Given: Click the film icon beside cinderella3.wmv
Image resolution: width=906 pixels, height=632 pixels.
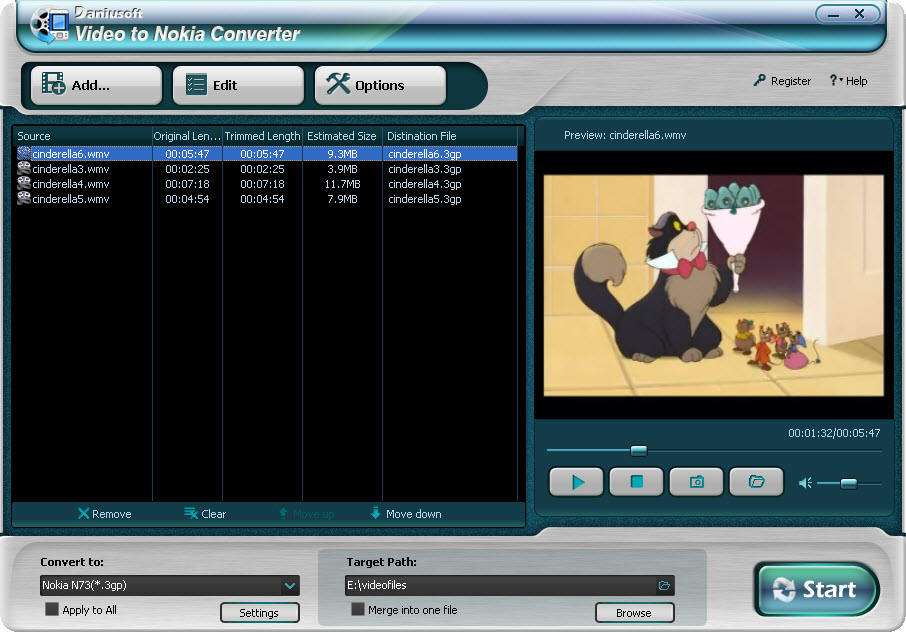Looking at the screenshot, I should (x=24, y=168).
